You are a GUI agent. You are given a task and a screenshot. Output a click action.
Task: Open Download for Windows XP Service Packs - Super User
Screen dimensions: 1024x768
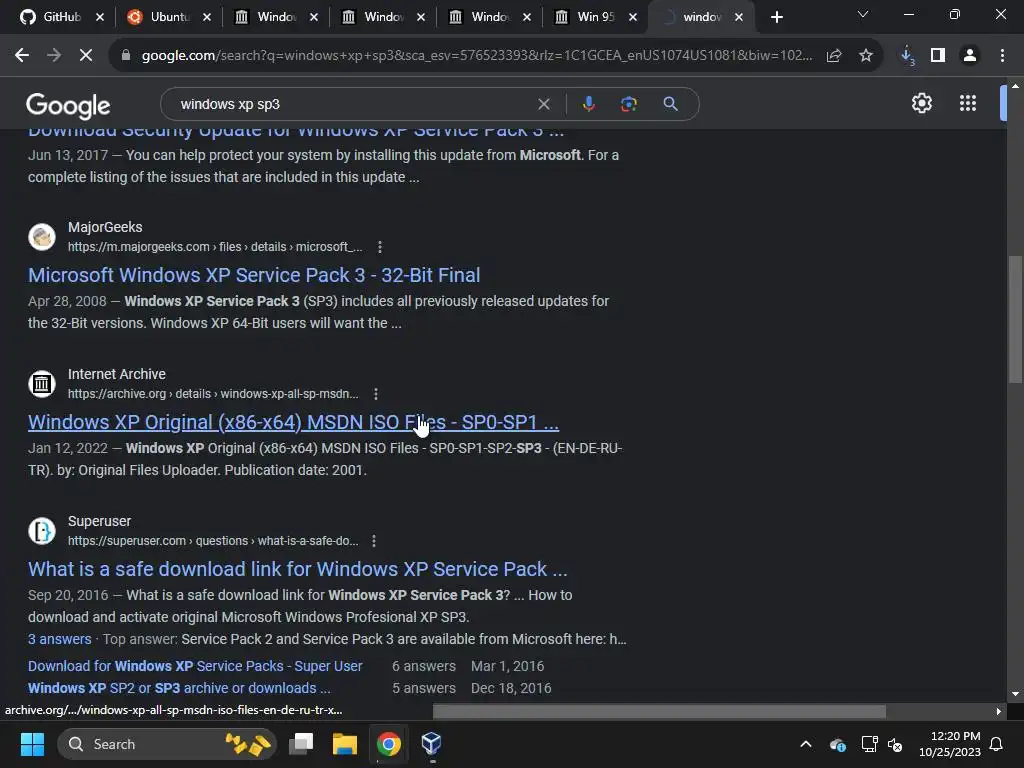click(195, 666)
